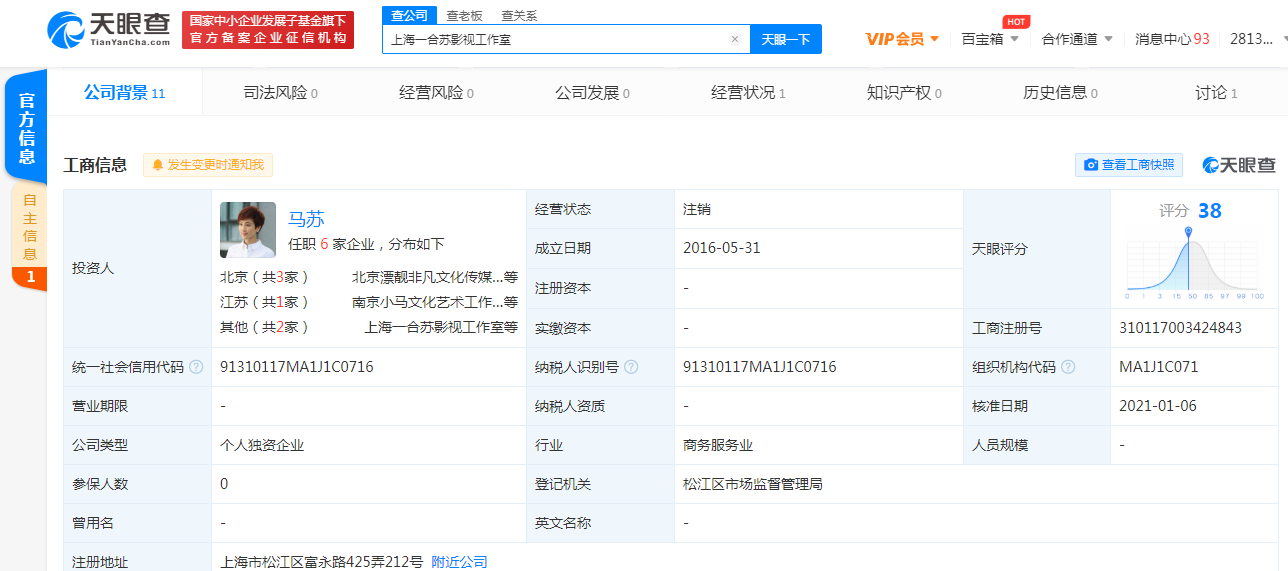Click the company name search input field
This screenshot has height=571, width=1288.
[555, 40]
